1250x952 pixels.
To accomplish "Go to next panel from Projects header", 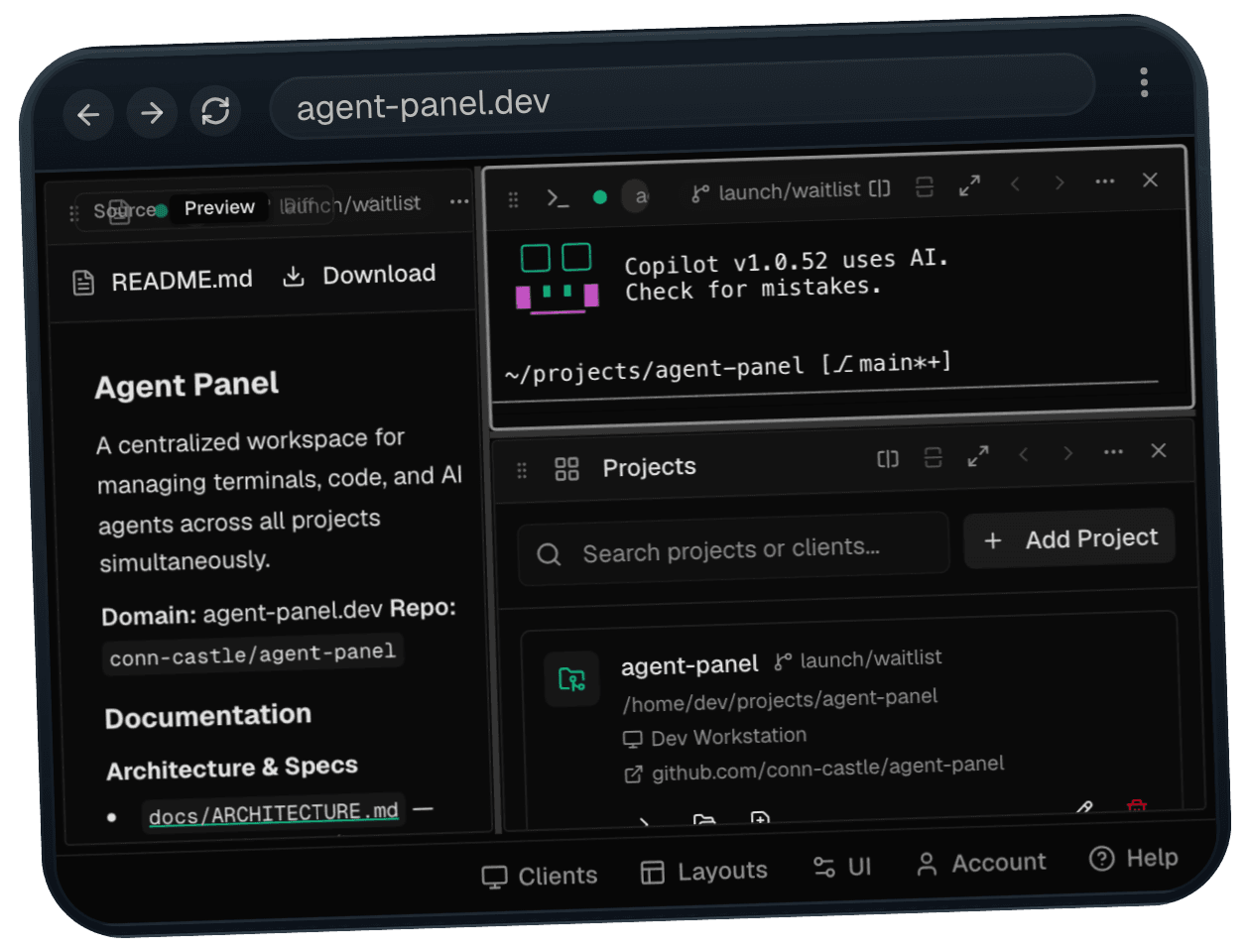I will 1068,453.
